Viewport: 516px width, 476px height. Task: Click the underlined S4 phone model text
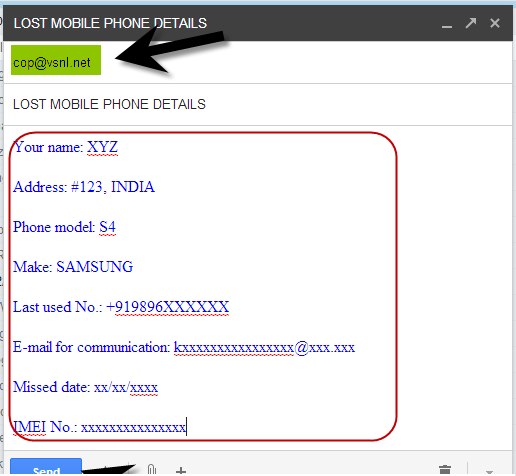[107, 227]
